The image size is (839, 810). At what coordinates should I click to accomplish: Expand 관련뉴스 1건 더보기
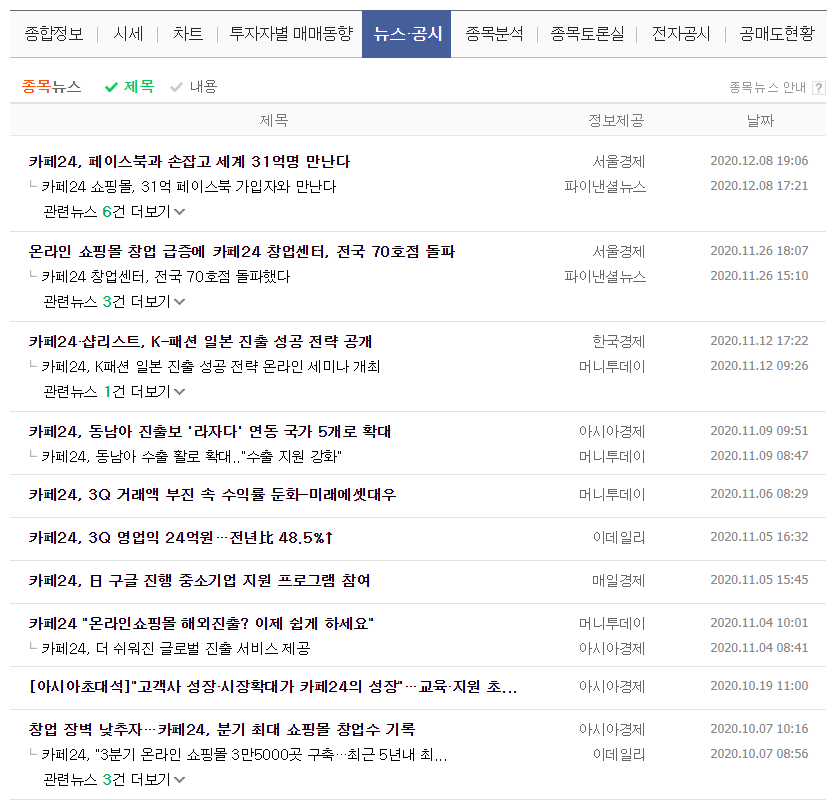(114, 392)
